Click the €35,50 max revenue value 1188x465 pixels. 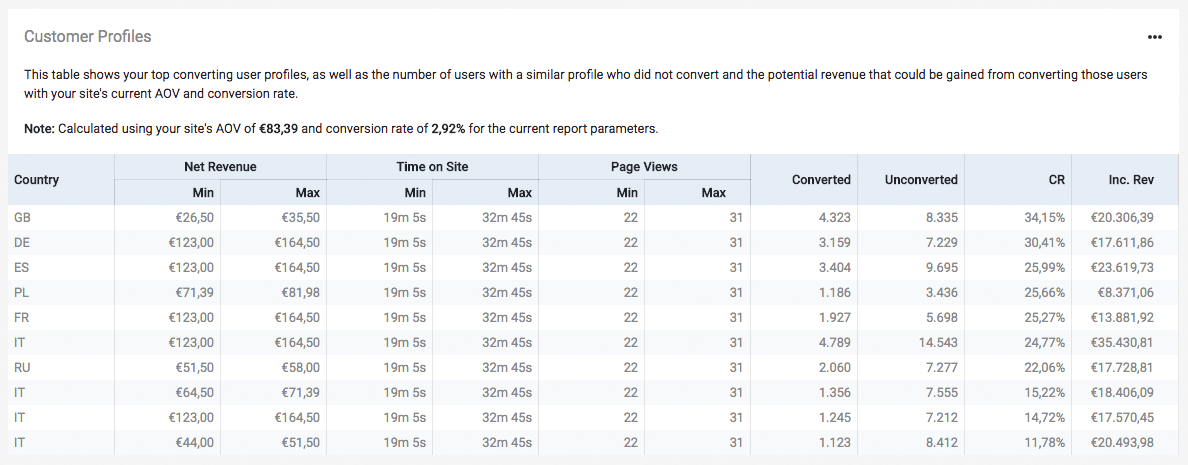tap(302, 217)
